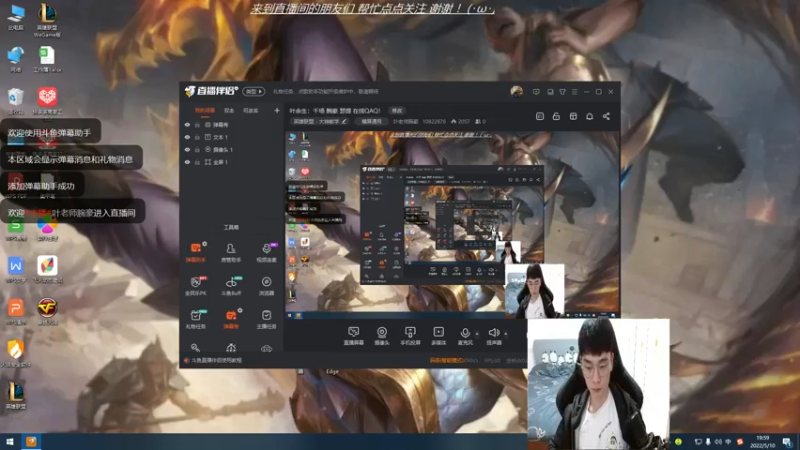Select the 摄像头 1 source row

tap(232, 149)
